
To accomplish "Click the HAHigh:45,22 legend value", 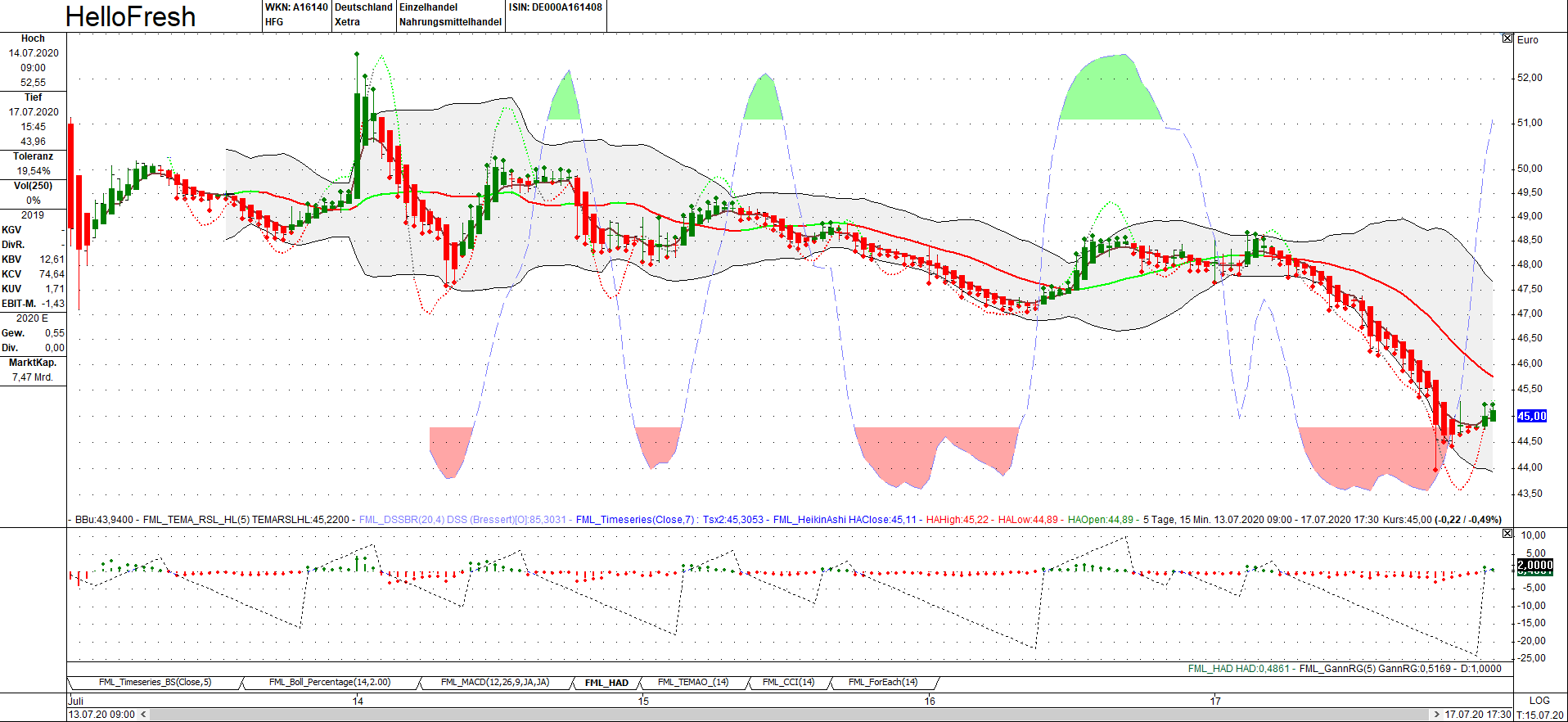I will pyautogui.click(x=957, y=520).
